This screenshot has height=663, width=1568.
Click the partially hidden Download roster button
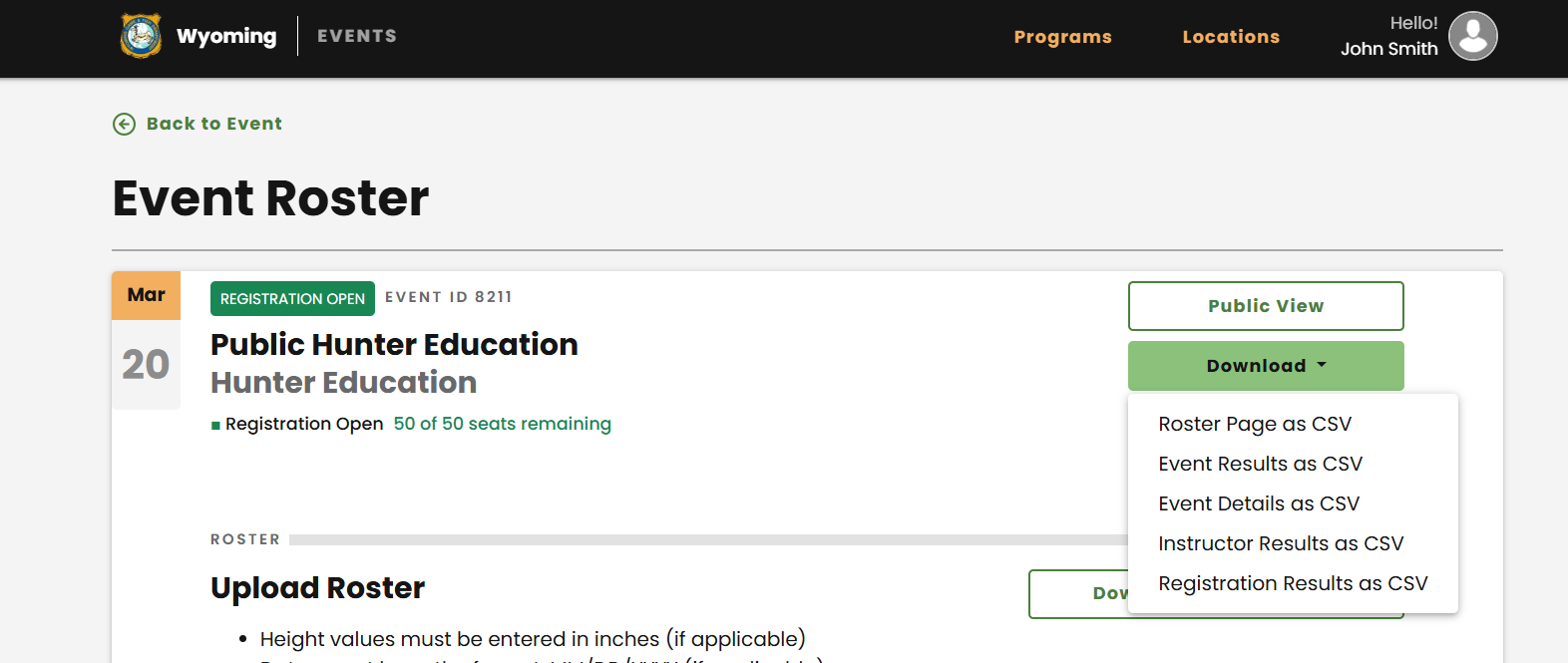(x=1079, y=594)
